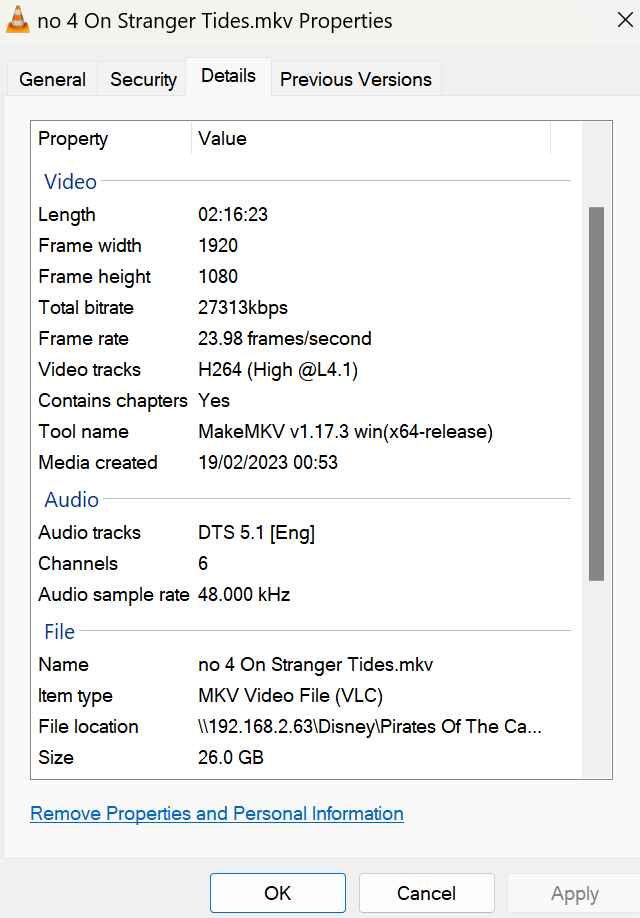Select the Details tab
This screenshot has width=640, height=918.
tap(228, 76)
